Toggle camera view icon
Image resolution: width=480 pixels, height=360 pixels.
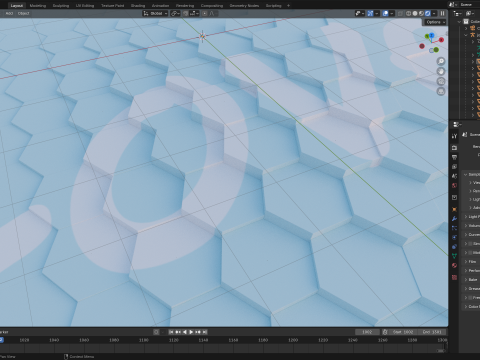[441, 81]
